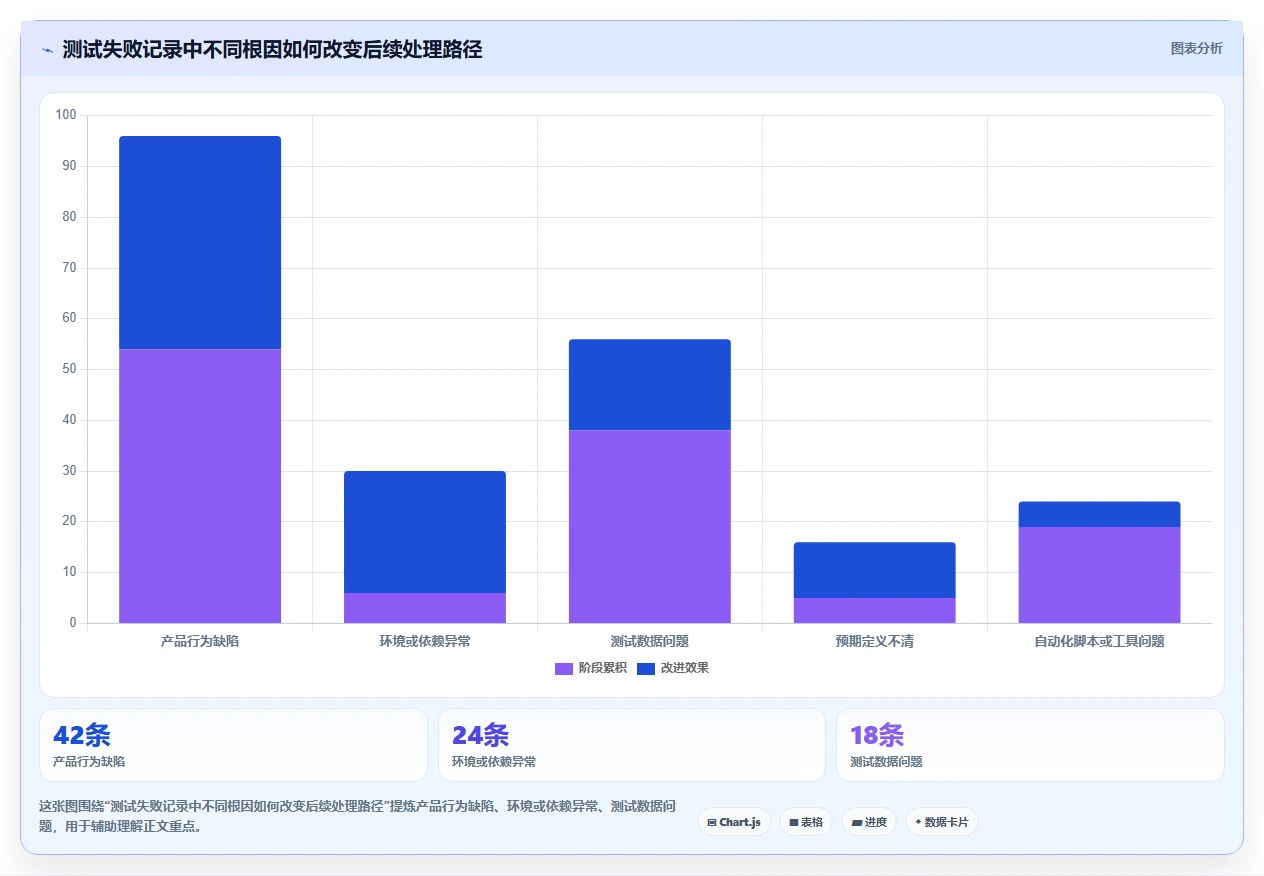
Task: Toggle the 阶段累积 legend entry
Action: click(591, 668)
